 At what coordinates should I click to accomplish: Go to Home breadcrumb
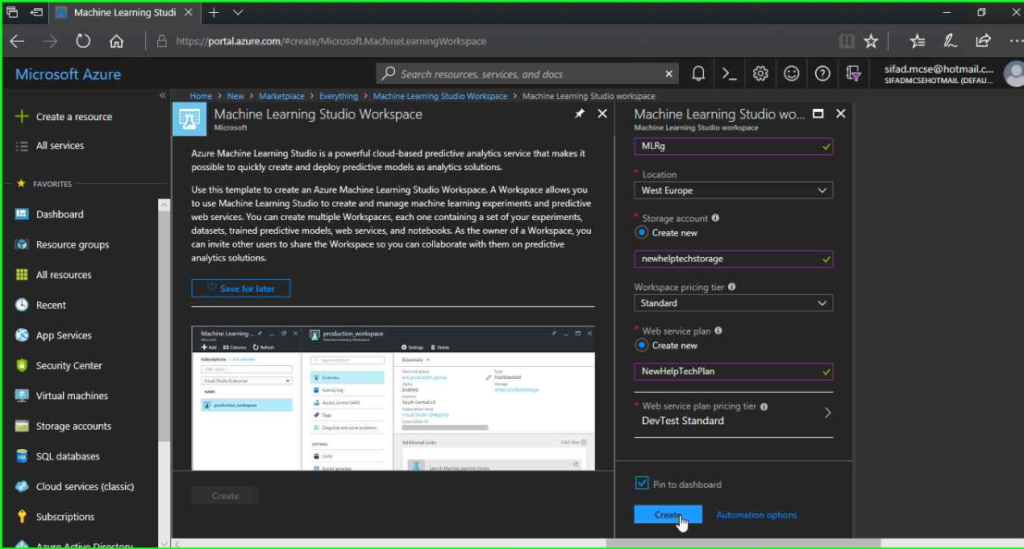point(200,96)
